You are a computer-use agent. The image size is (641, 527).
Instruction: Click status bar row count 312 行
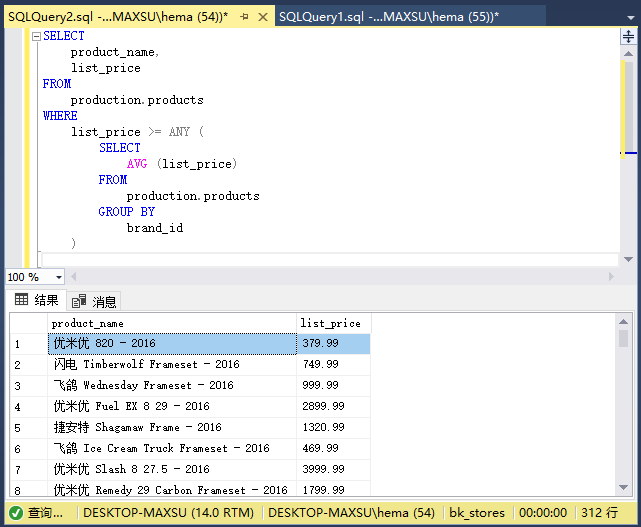tap(599, 513)
